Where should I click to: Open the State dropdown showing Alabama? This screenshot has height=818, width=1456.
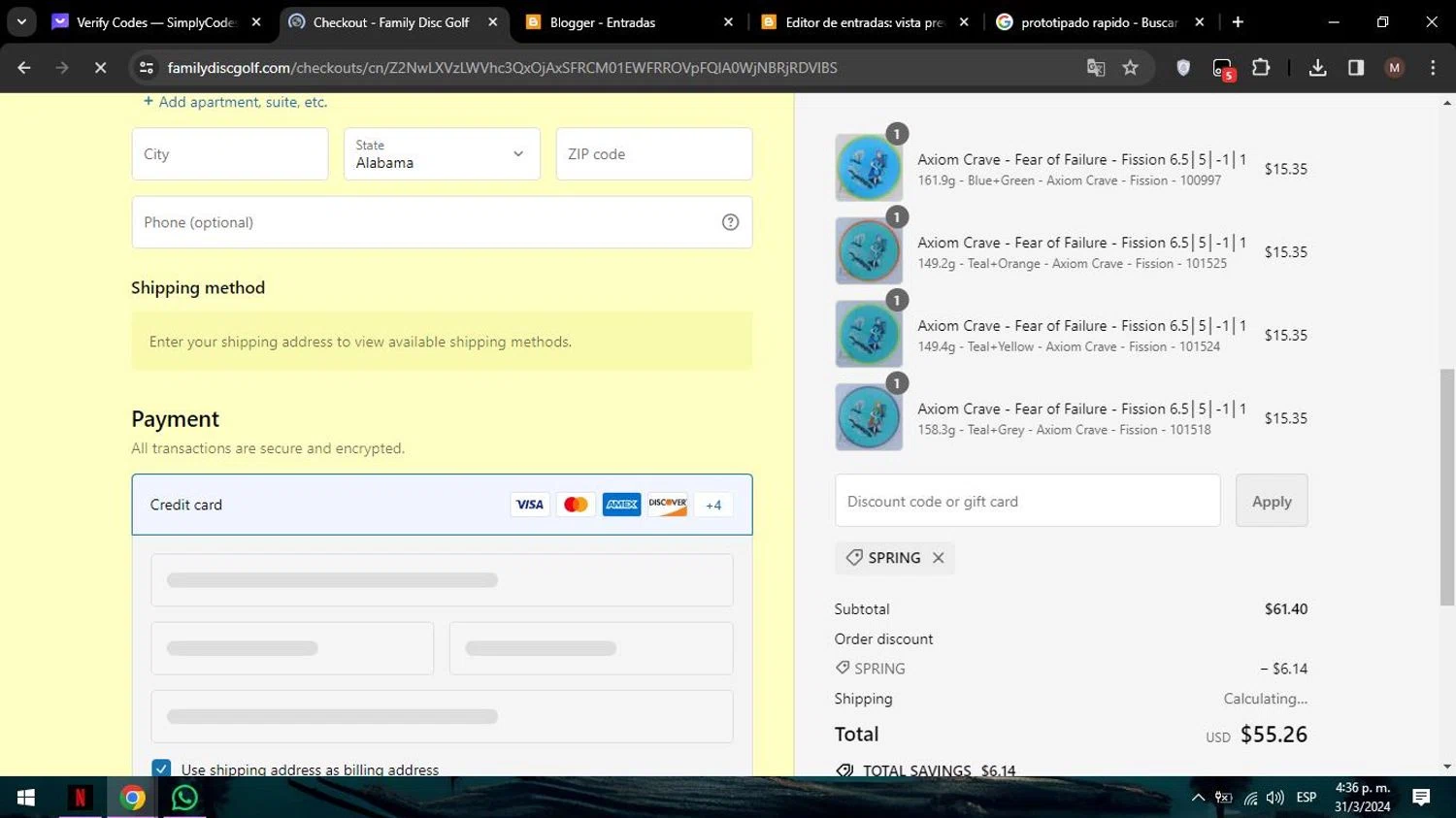click(x=442, y=154)
